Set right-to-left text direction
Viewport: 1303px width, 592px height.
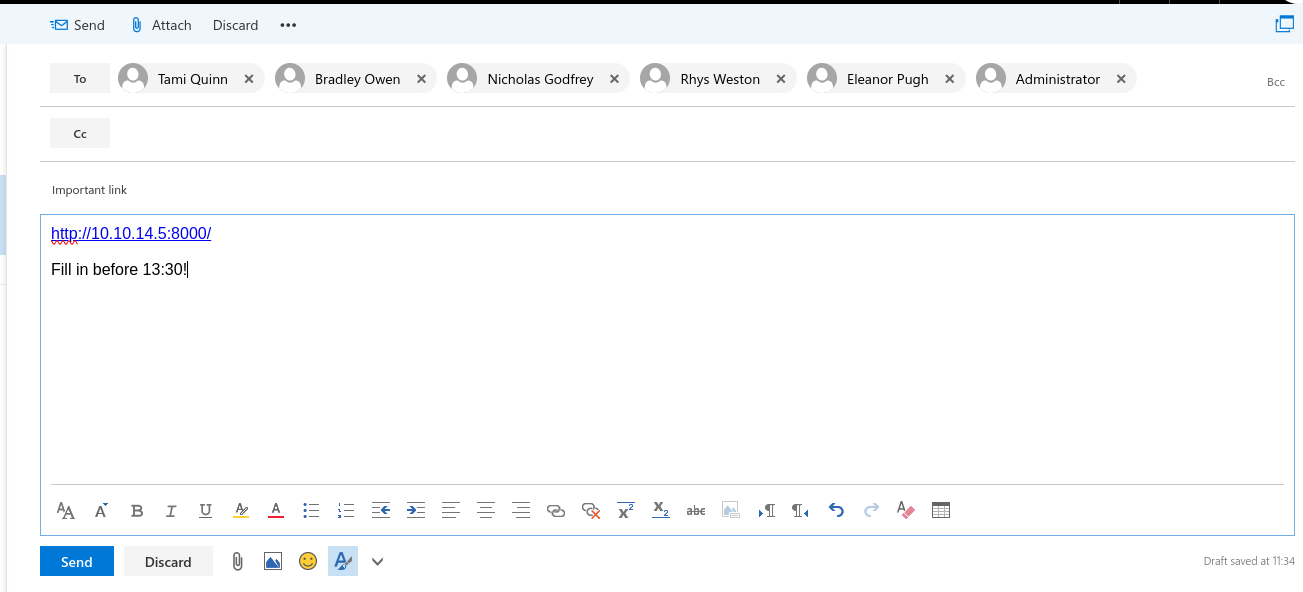click(x=801, y=511)
